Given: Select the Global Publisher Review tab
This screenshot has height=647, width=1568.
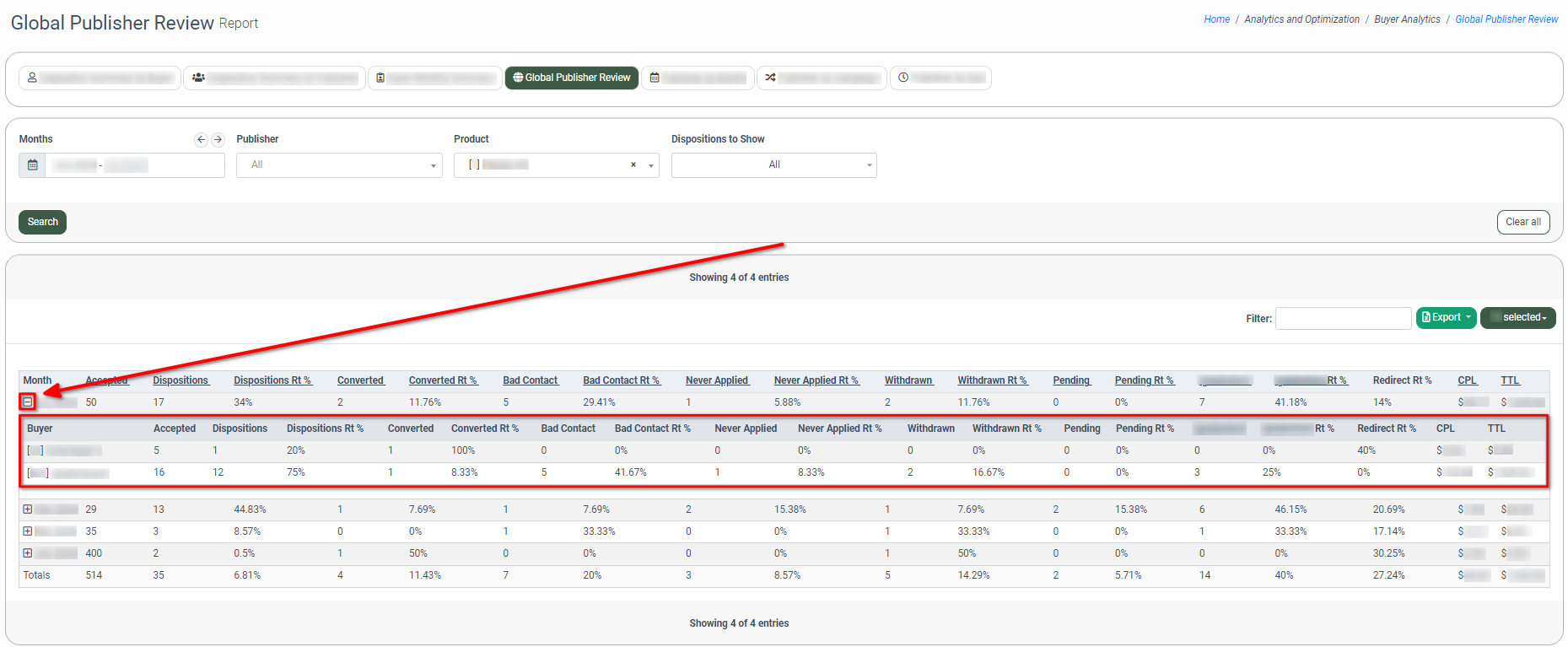Looking at the screenshot, I should click(572, 78).
